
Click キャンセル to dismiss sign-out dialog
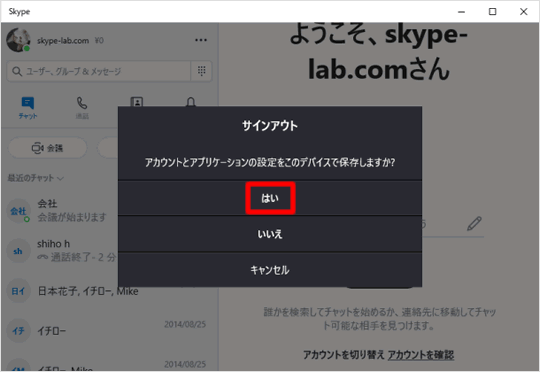click(270, 270)
